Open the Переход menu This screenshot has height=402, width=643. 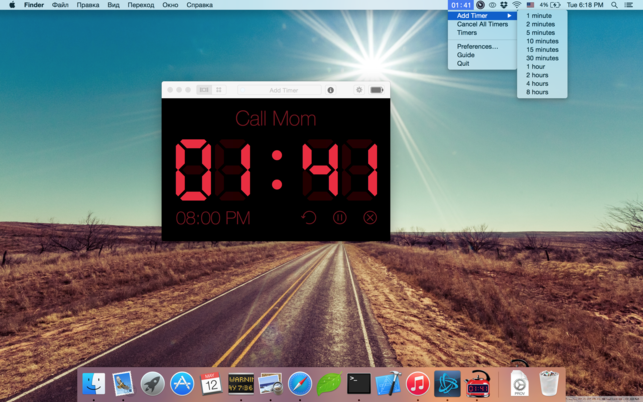tap(141, 5)
